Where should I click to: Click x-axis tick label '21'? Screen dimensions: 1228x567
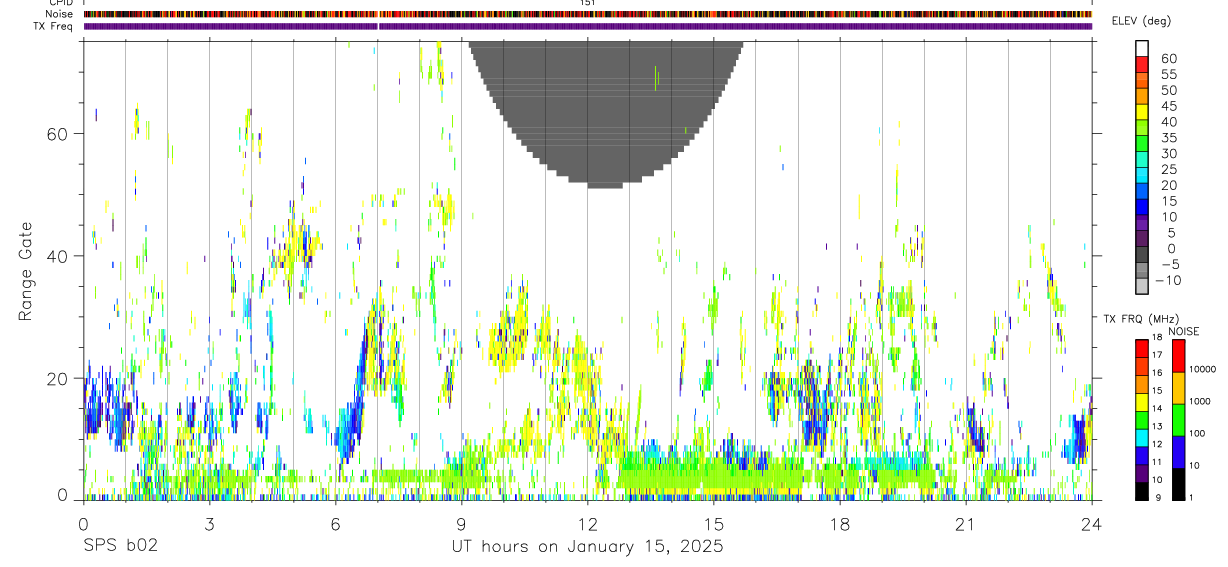[965, 525]
